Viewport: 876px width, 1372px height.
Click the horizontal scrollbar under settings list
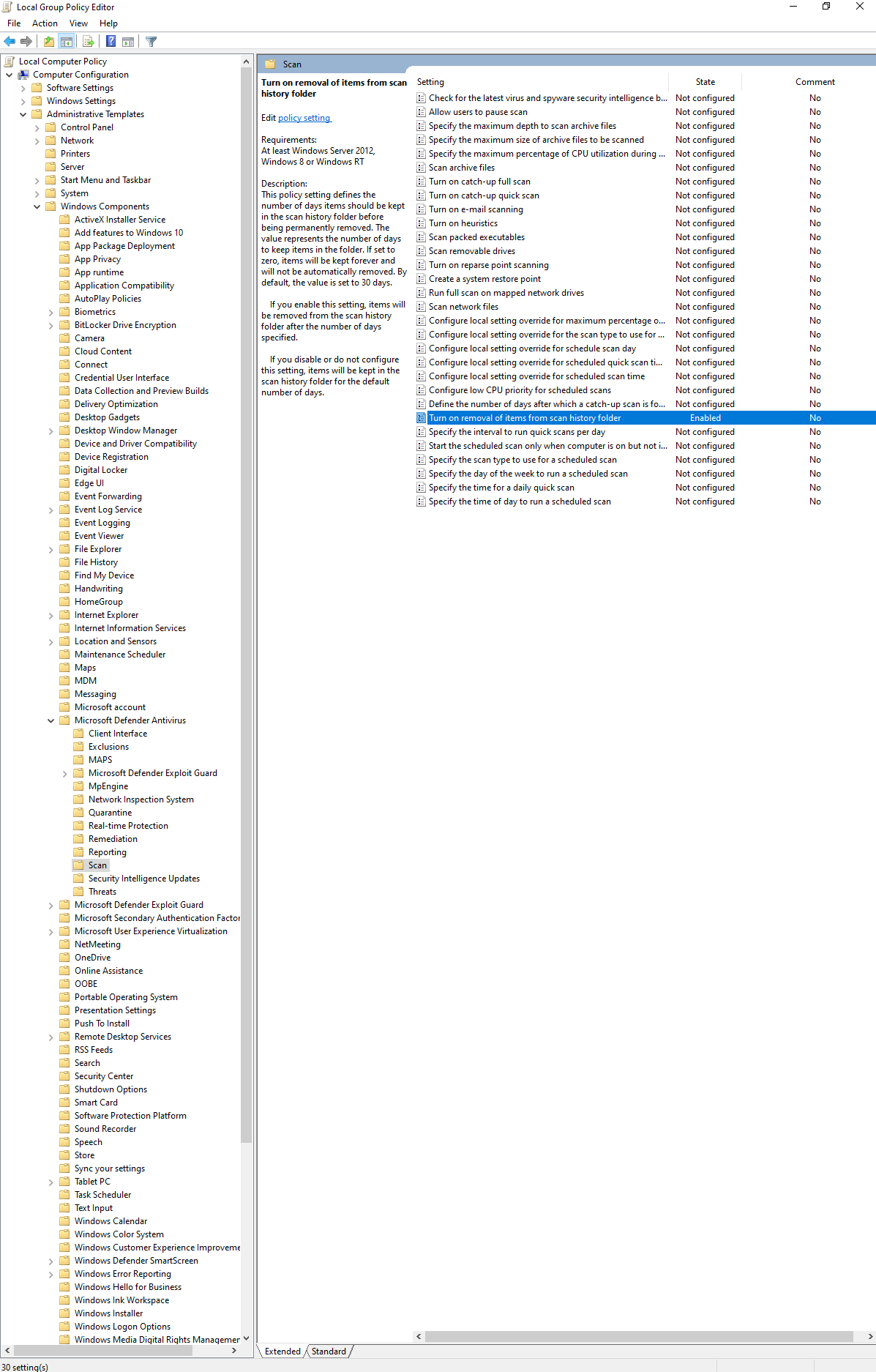(639, 1336)
